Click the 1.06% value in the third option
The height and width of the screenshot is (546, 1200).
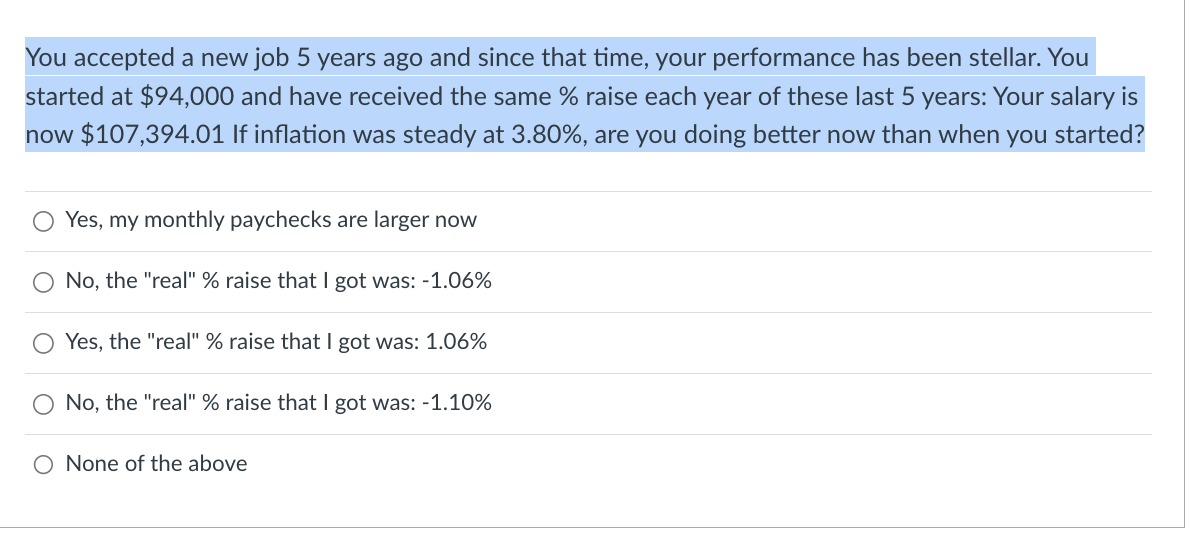point(456,342)
